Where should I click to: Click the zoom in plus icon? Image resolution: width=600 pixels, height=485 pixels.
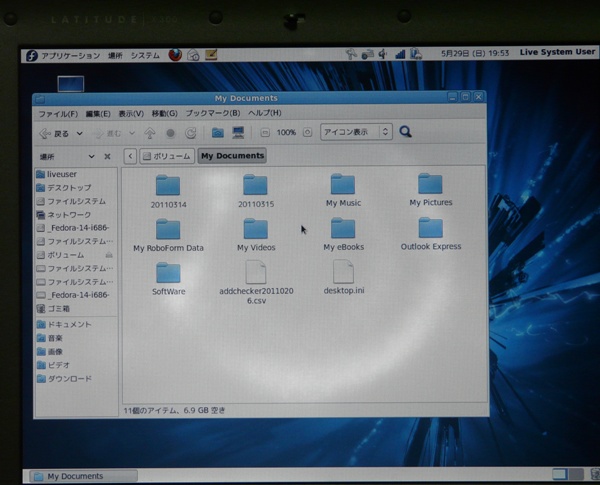(307, 132)
